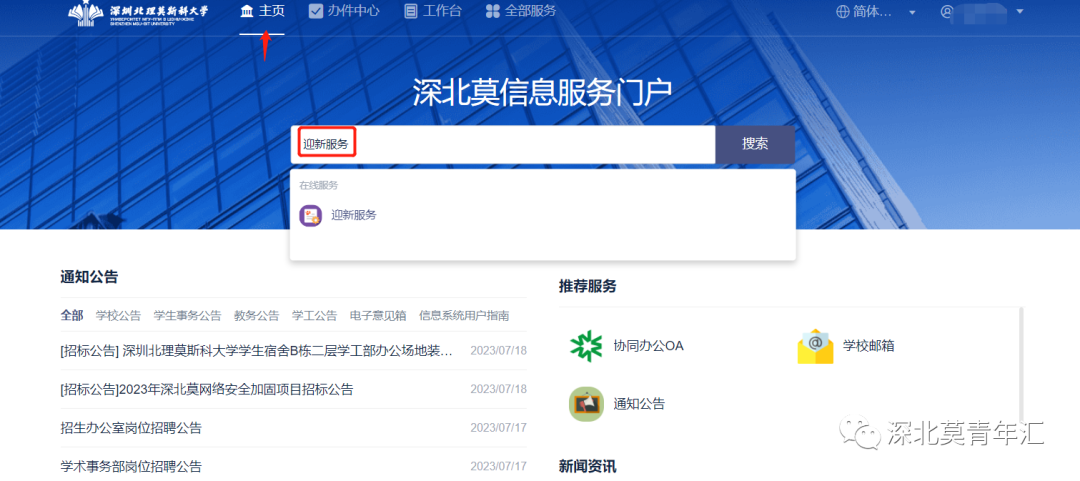Click the globe language icon
The height and width of the screenshot is (481, 1080).
(x=843, y=12)
